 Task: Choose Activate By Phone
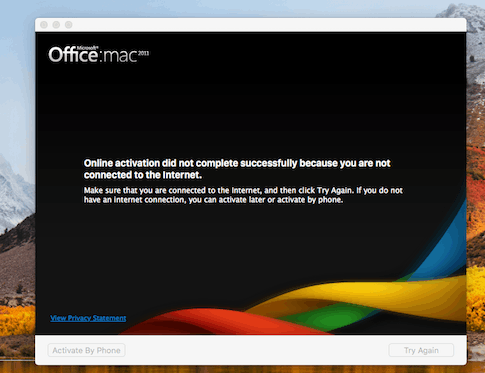(86, 350)
